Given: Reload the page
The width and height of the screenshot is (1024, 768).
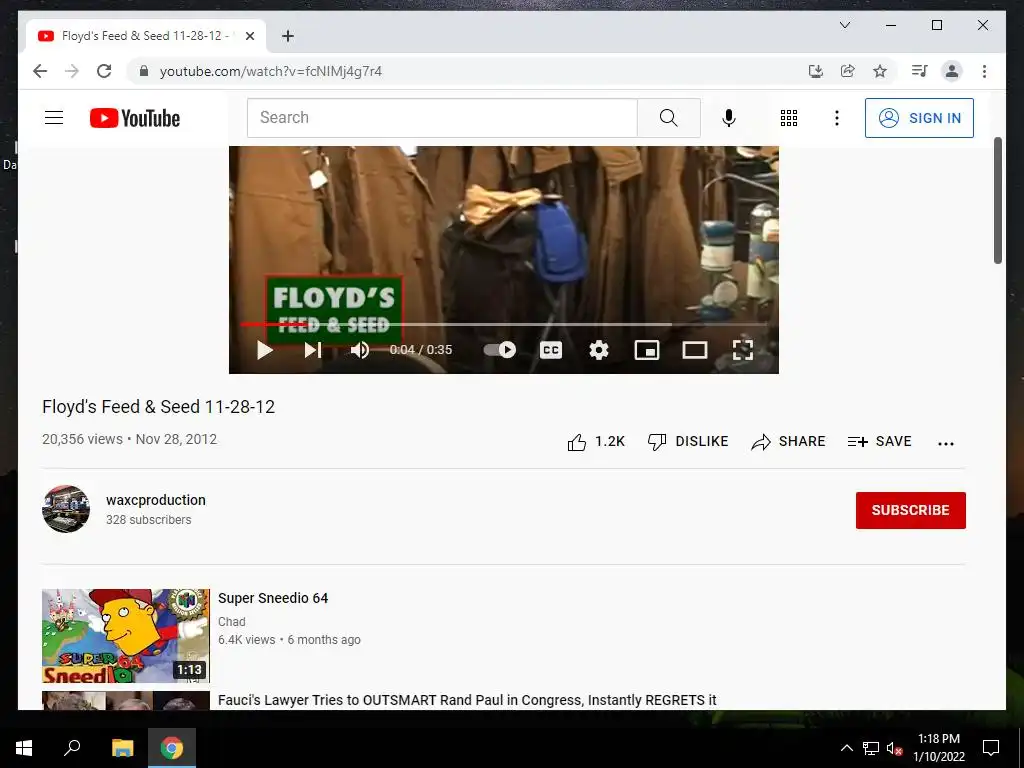Looking at the screenshot, I should click(104, 71).
